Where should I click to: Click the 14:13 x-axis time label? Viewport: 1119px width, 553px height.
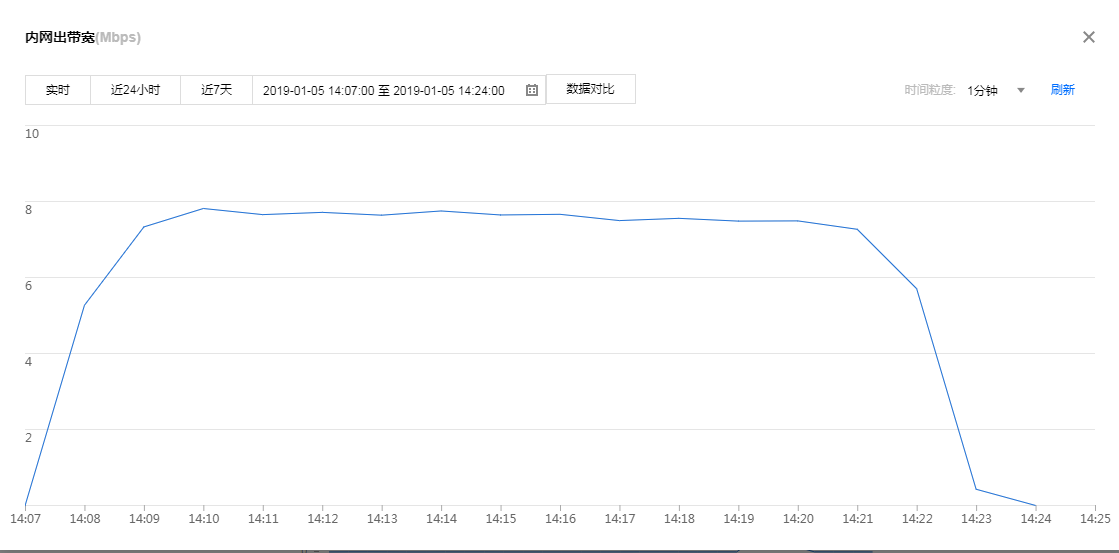382,520
